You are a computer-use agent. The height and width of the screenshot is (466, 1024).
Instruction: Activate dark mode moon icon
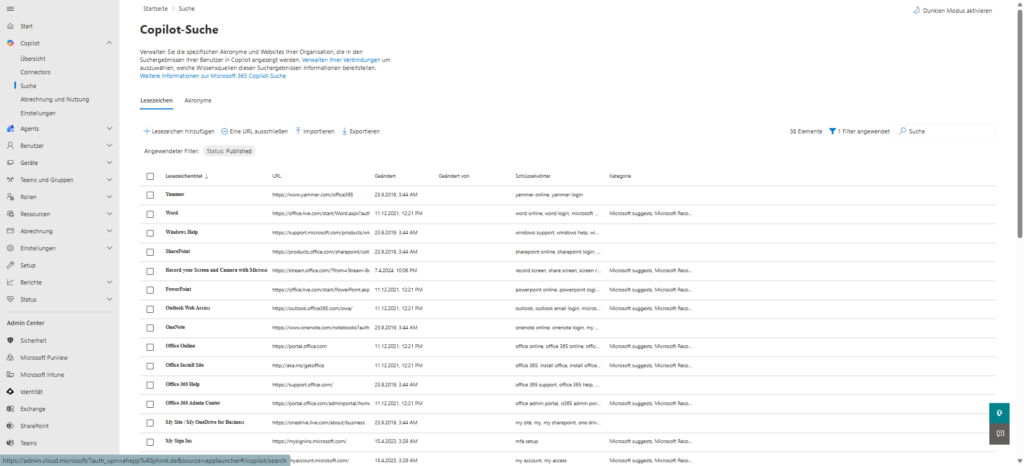pyautogui.click(x=916, y=11)
